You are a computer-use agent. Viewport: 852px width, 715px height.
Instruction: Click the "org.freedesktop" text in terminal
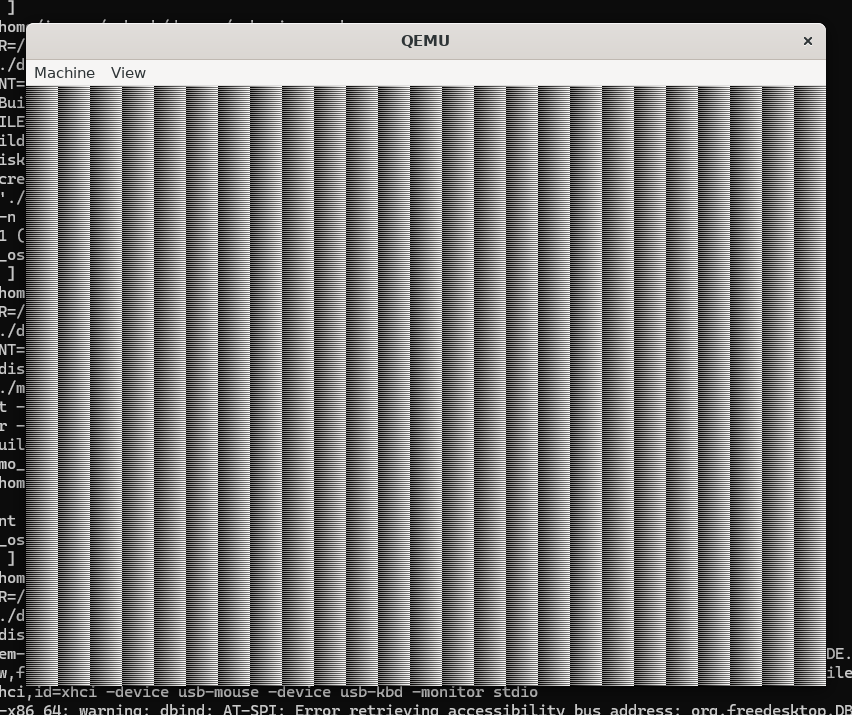[x=758, y=710]
